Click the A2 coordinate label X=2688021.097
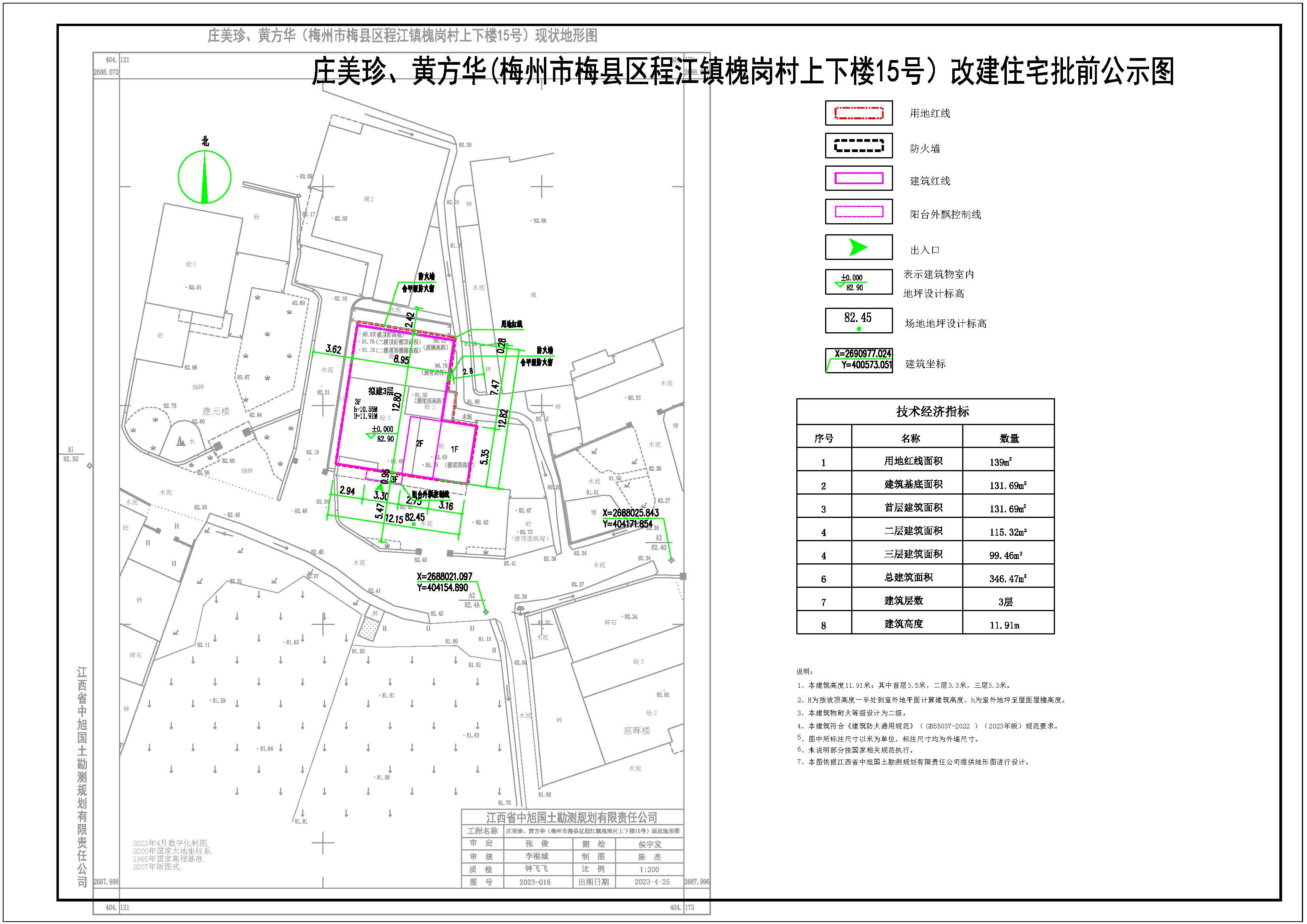The height and width of the screenshot is (924, 1307). click(445, 577)
